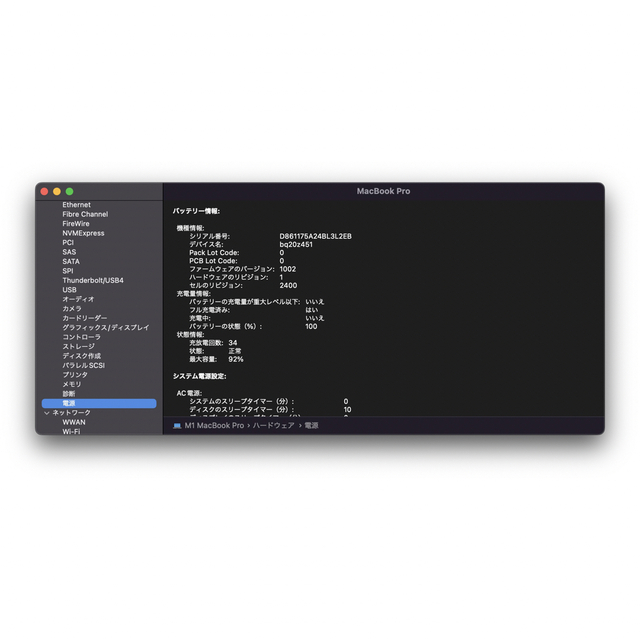This screenshot has width=640, height=640.
Task: Open the カードリーダー entry
Action: pyautogui.click(x=85, y=318)
